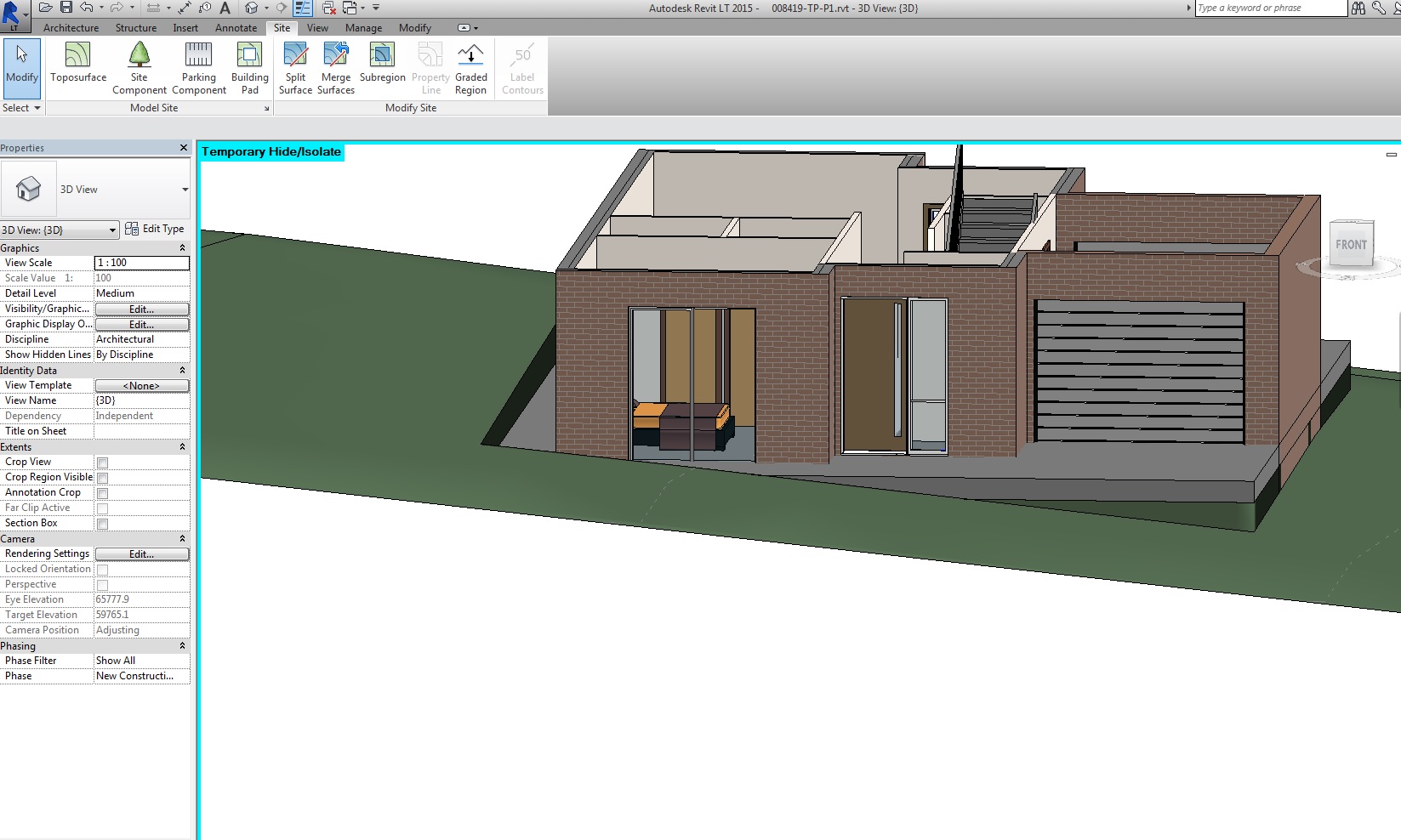The image size is (1401, 840).
Task: Click the FRONT face of the ViewCube
Action: click(x=1351, y=245)
